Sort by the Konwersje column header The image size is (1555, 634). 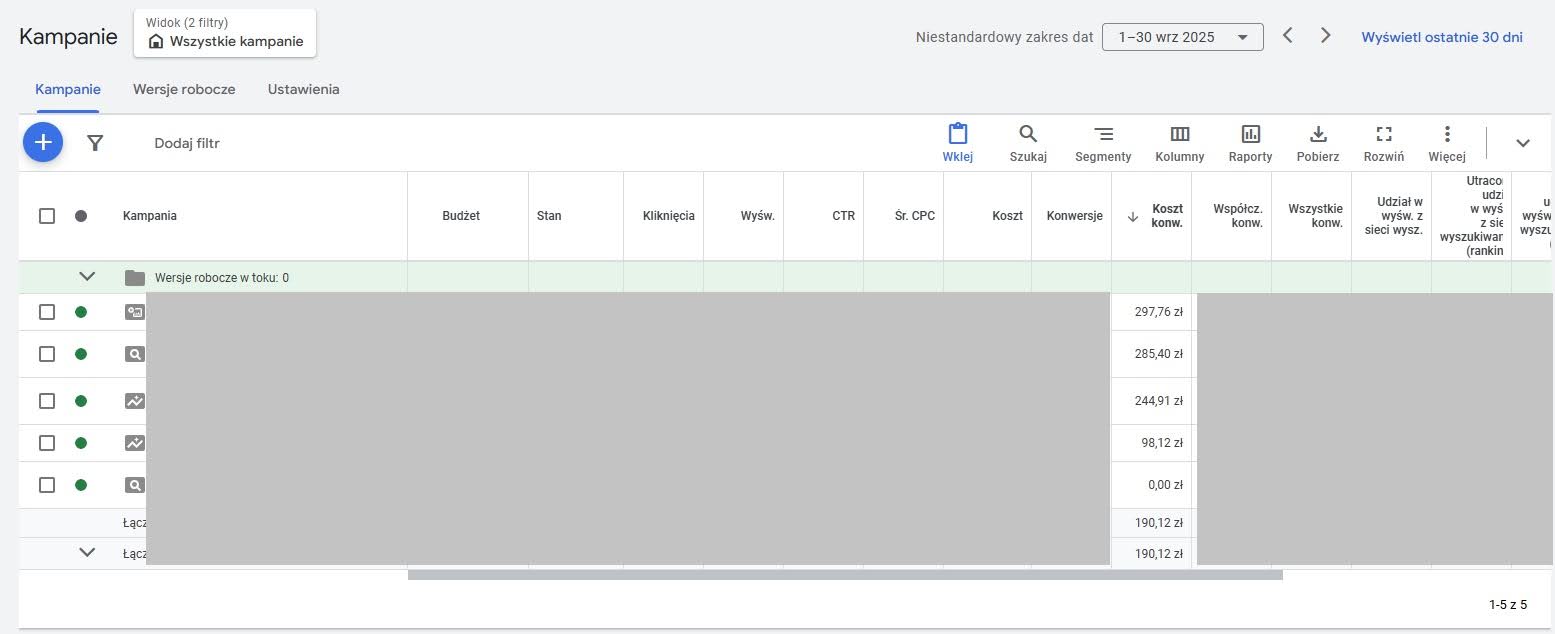tap(1075, 216)
